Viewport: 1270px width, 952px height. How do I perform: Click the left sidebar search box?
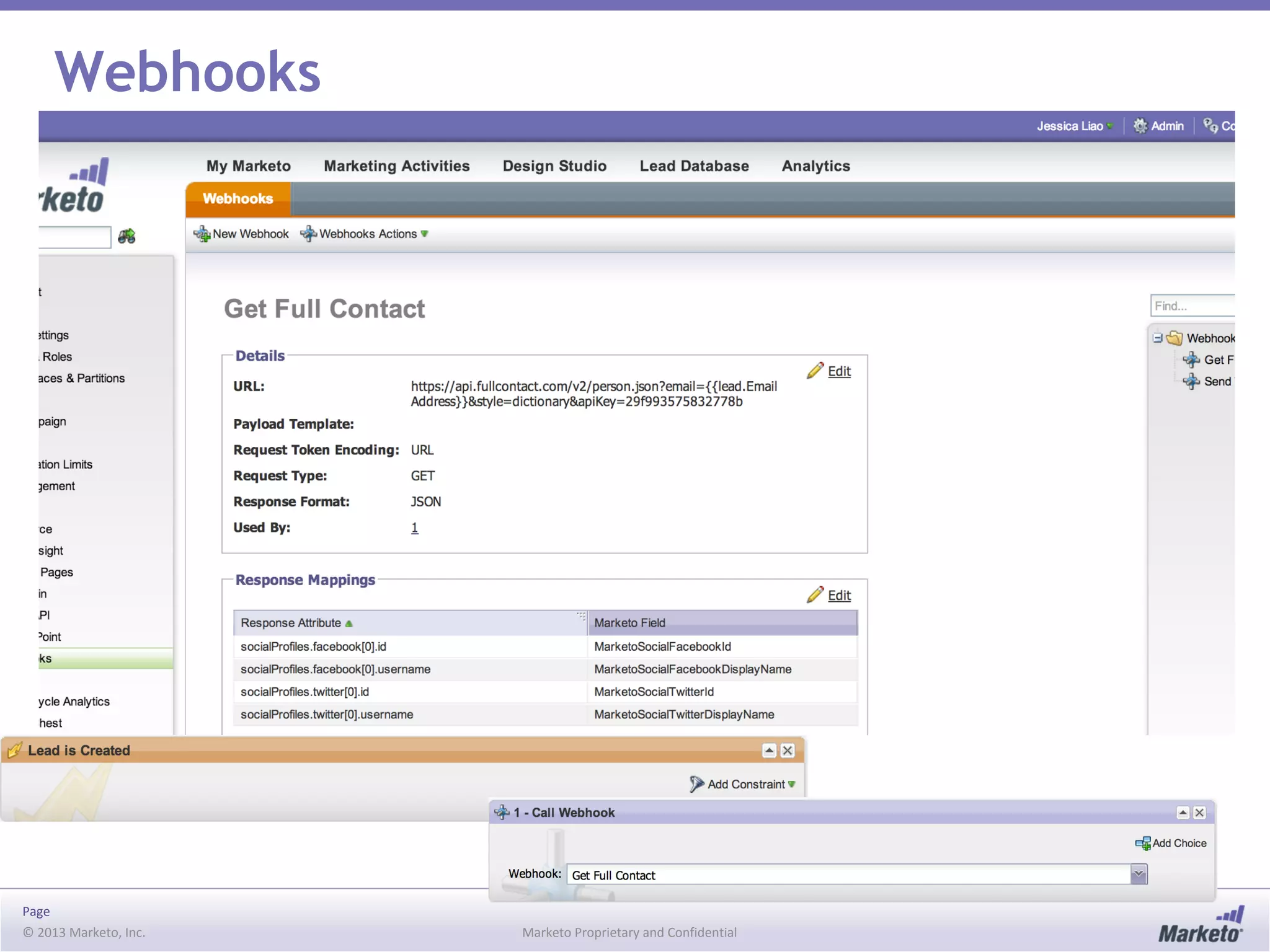[x=74, y=237]
